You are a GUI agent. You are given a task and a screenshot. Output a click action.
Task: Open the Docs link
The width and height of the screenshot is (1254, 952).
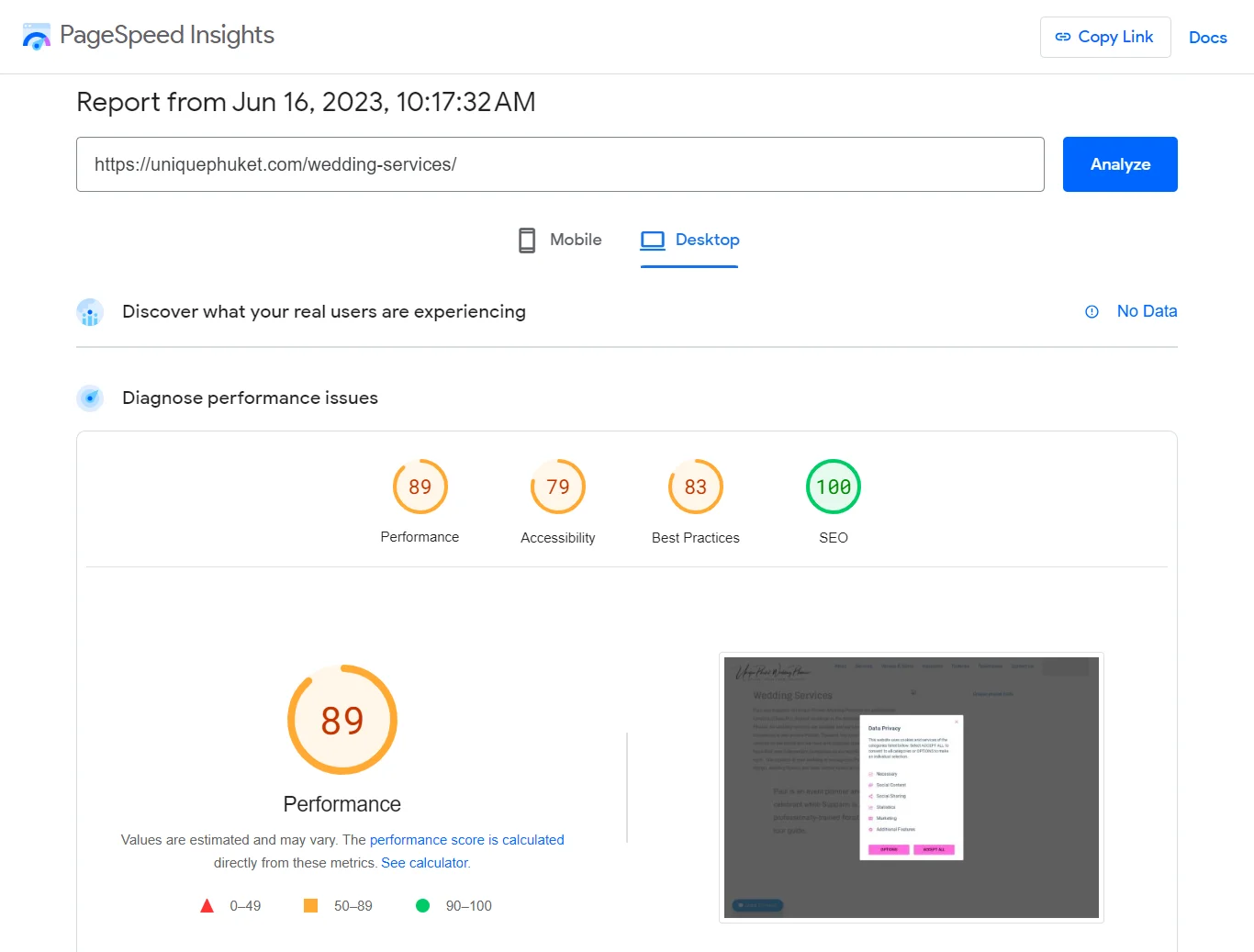click(1207, 38)
